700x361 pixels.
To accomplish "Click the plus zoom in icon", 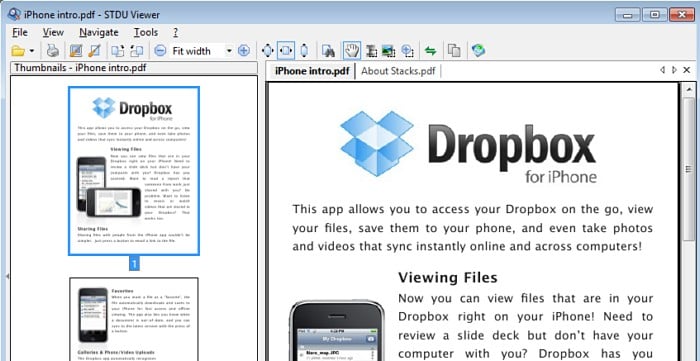I will (243, 51).
